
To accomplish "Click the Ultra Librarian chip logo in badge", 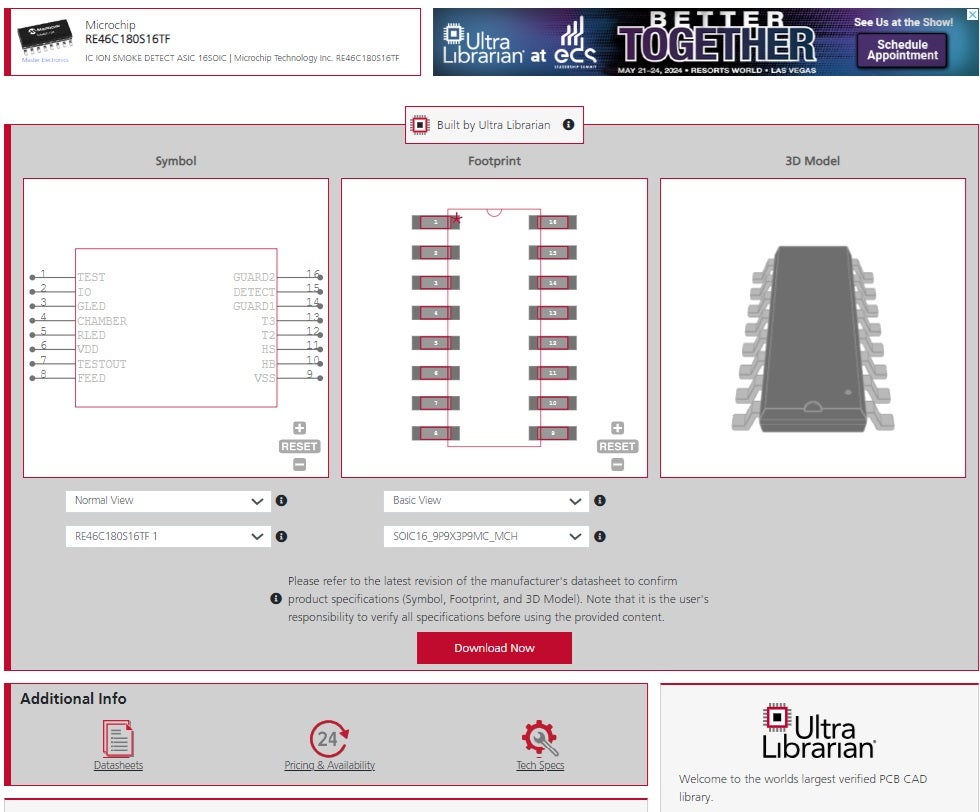I will 420,125.
